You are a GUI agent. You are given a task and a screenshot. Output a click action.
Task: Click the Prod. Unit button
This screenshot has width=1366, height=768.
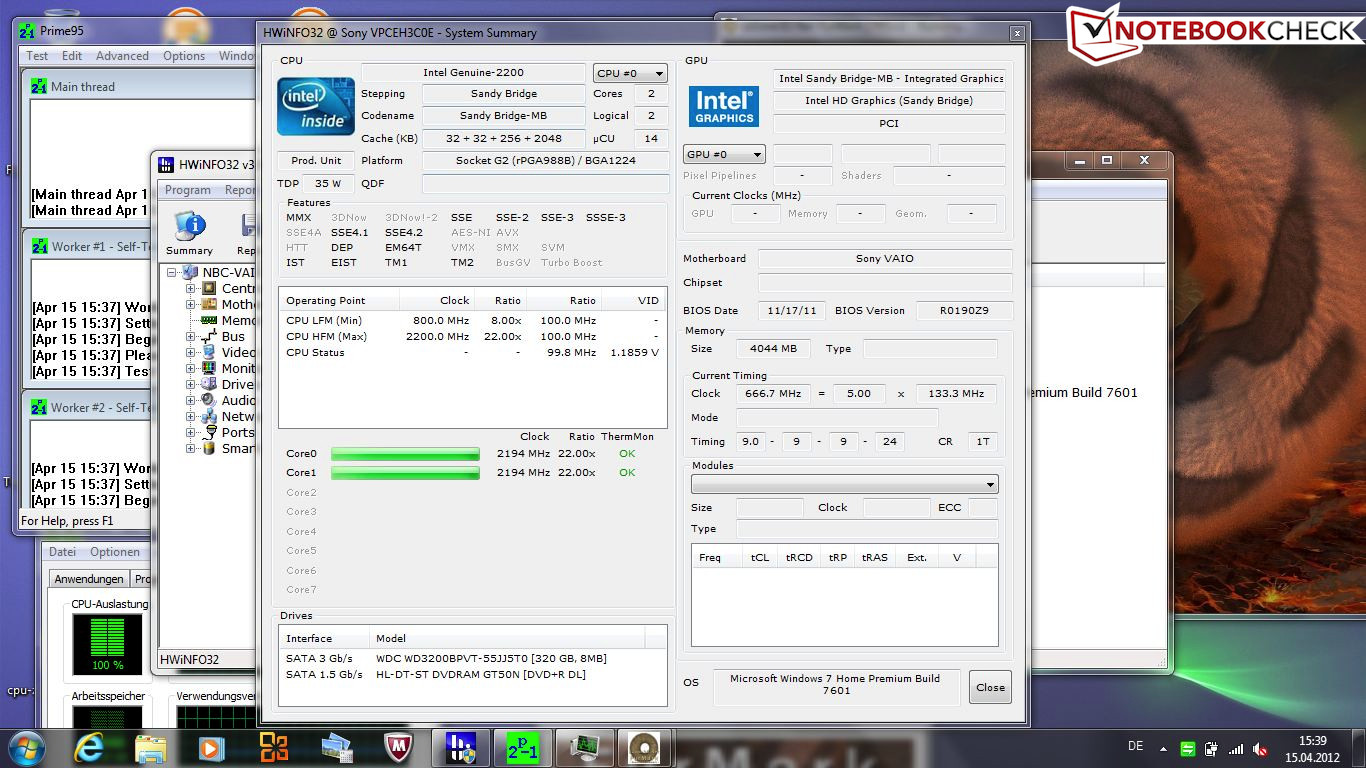[316, 160]
